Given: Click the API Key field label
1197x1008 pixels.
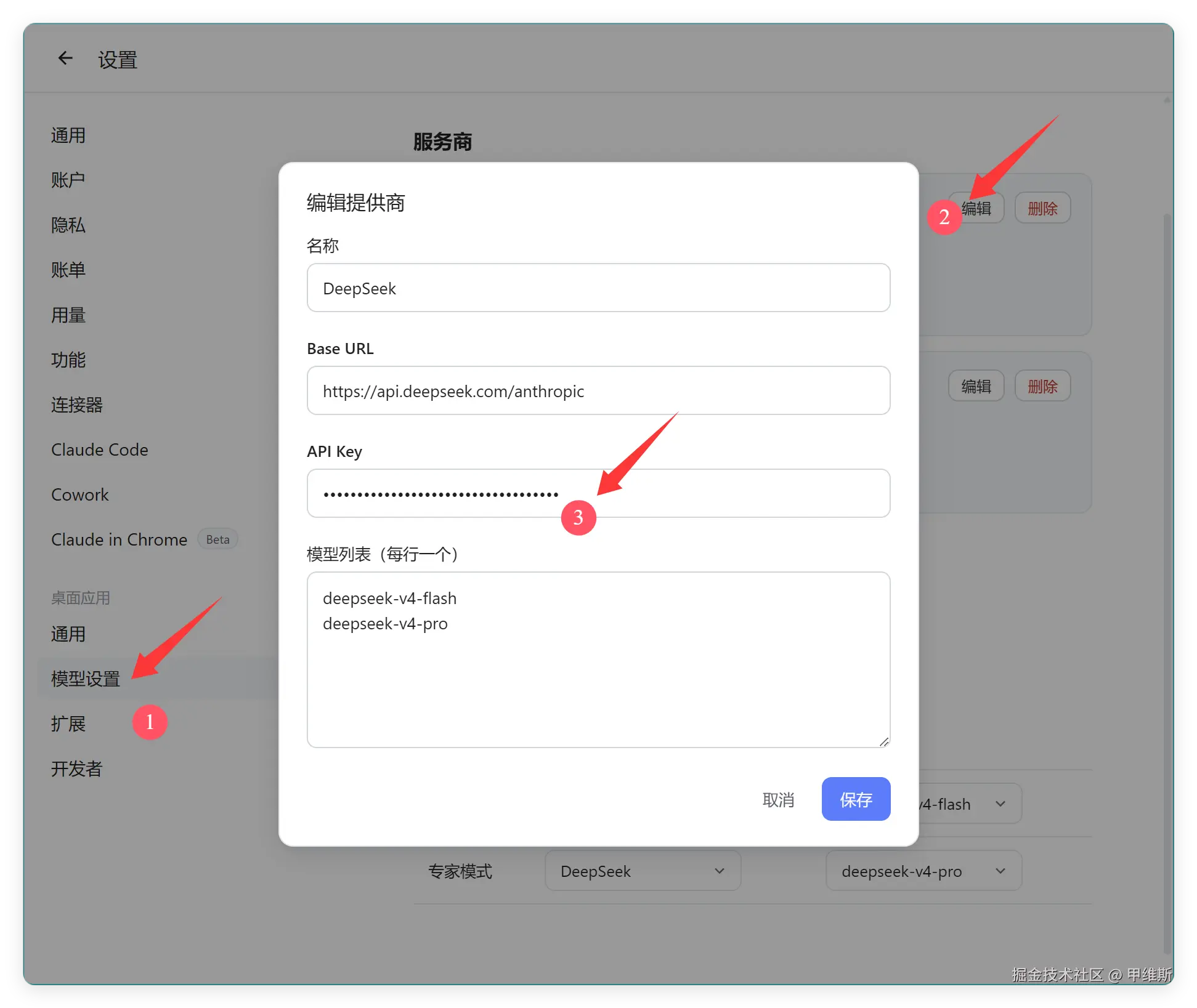Looking at the screenshot, I should pyautogui.click(x=335, y=451).
